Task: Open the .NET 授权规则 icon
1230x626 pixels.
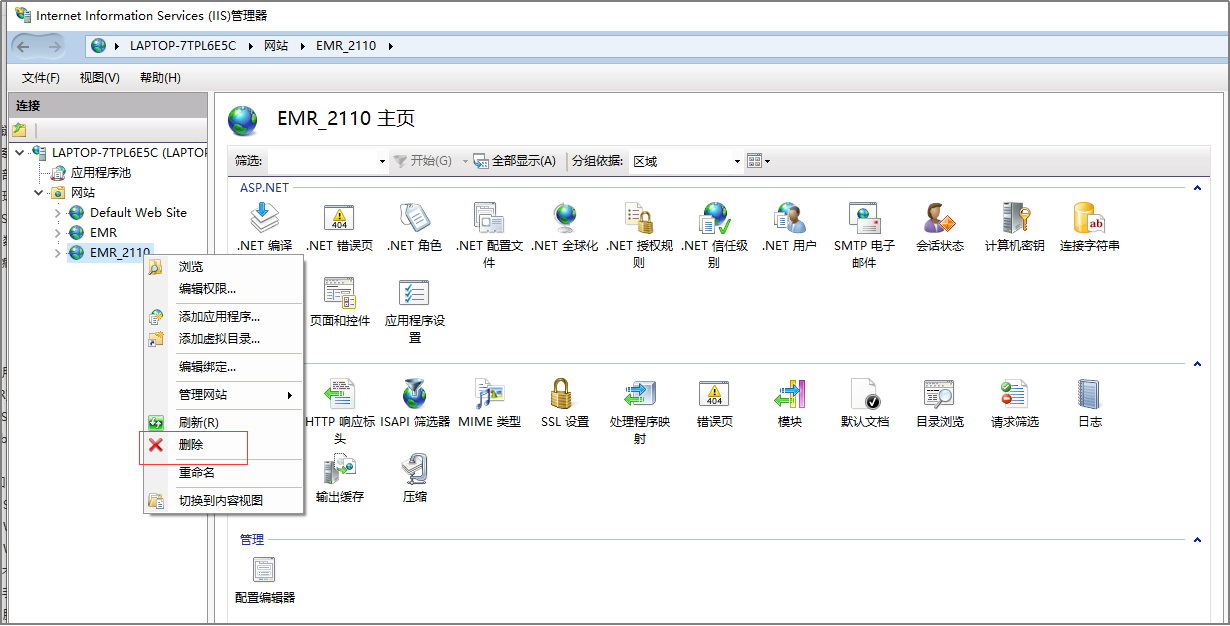Action: (x=639, y=217)
